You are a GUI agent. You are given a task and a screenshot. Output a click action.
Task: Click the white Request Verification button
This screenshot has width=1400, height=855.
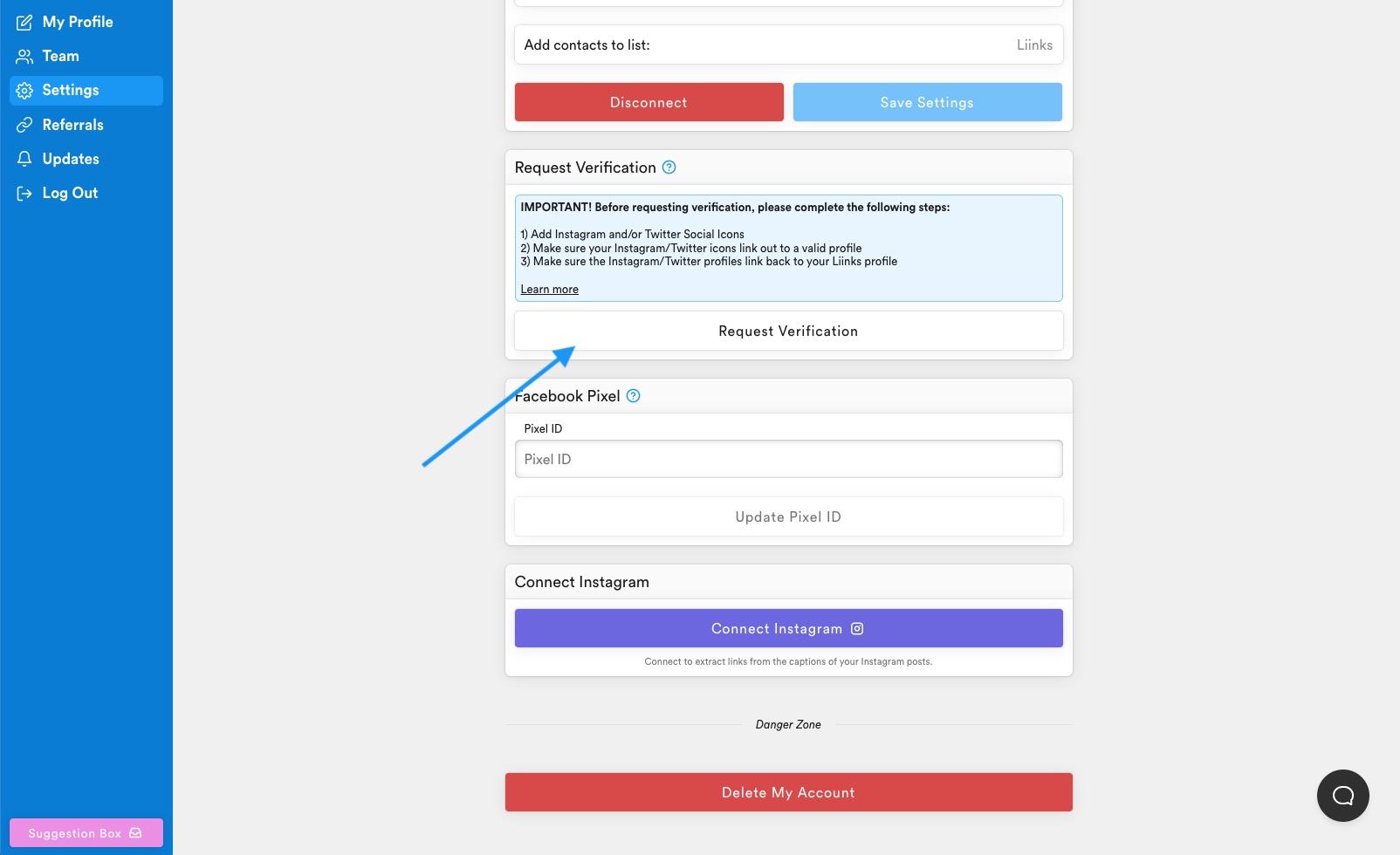pos(788,332)
